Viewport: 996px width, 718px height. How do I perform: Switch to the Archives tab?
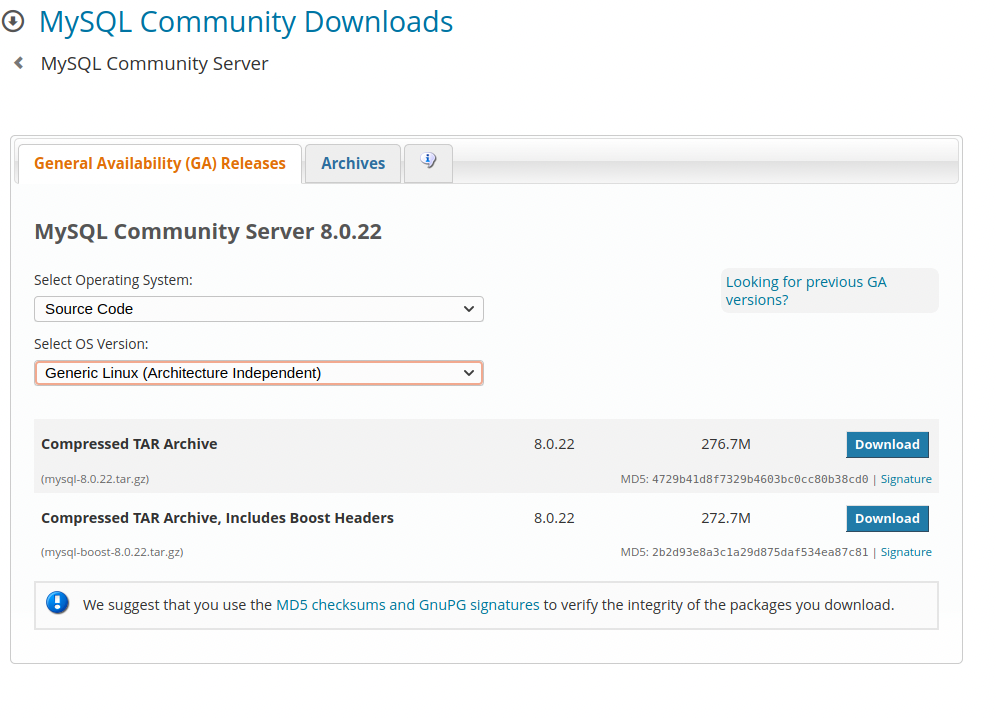(353, 163)
